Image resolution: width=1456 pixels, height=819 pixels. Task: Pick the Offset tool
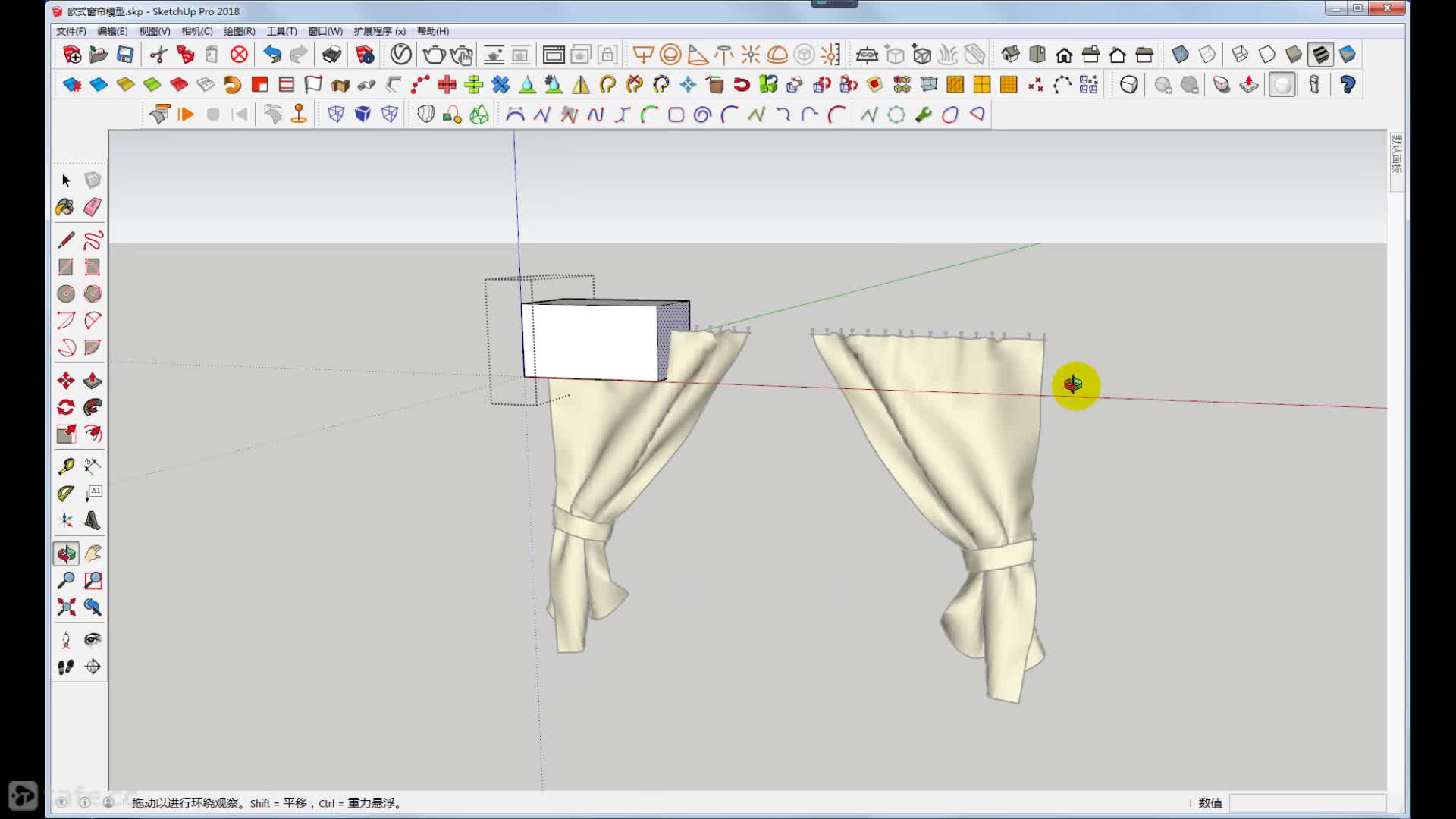[93, 434]
